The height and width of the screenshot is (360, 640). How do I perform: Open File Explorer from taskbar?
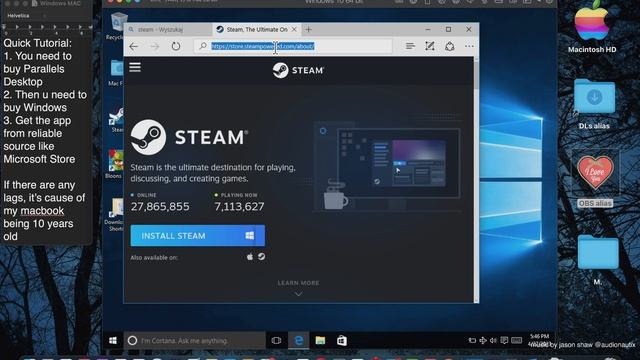point(320,340)
